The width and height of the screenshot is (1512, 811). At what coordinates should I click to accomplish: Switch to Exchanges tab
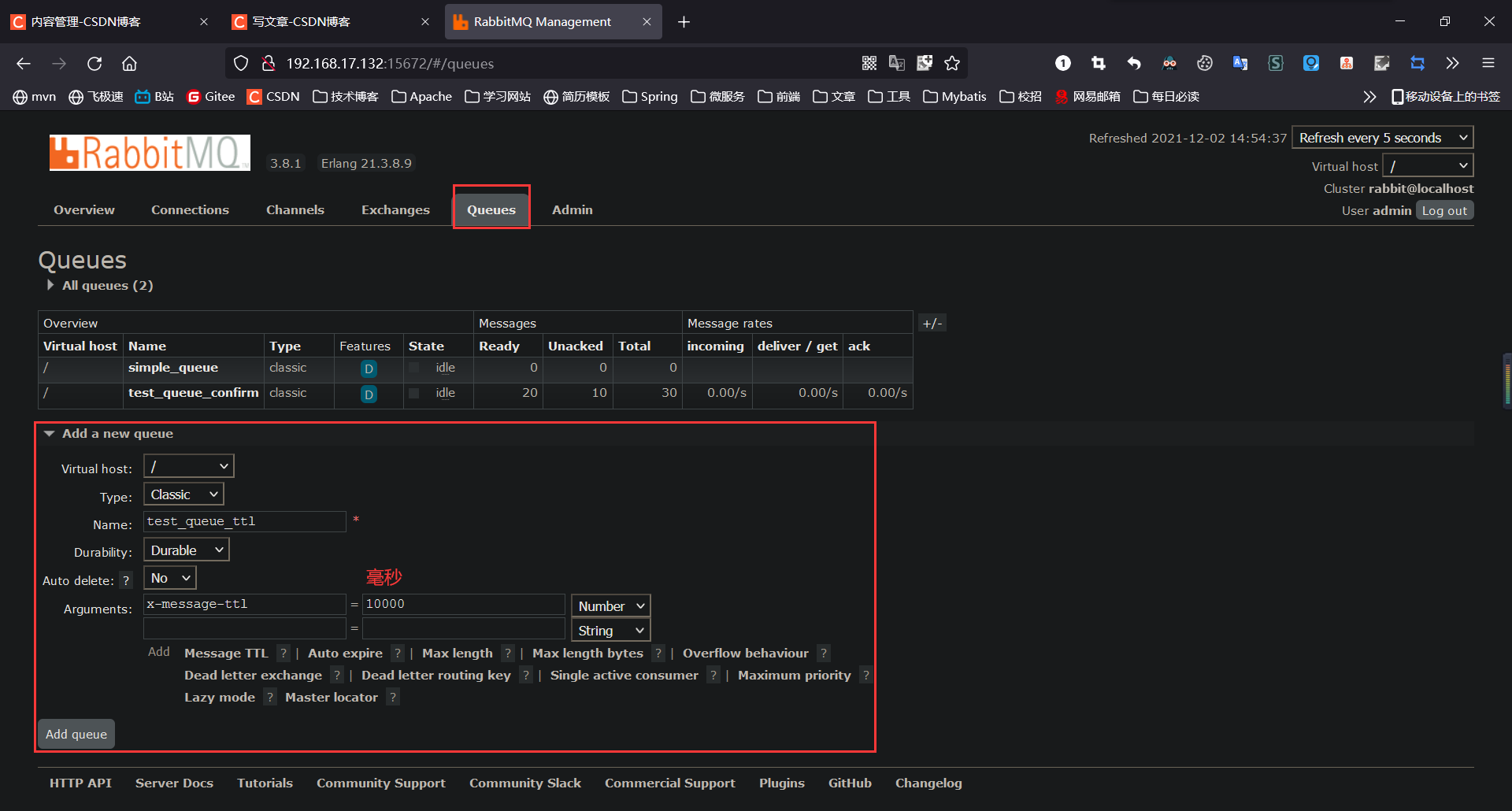tap(395, 209)
